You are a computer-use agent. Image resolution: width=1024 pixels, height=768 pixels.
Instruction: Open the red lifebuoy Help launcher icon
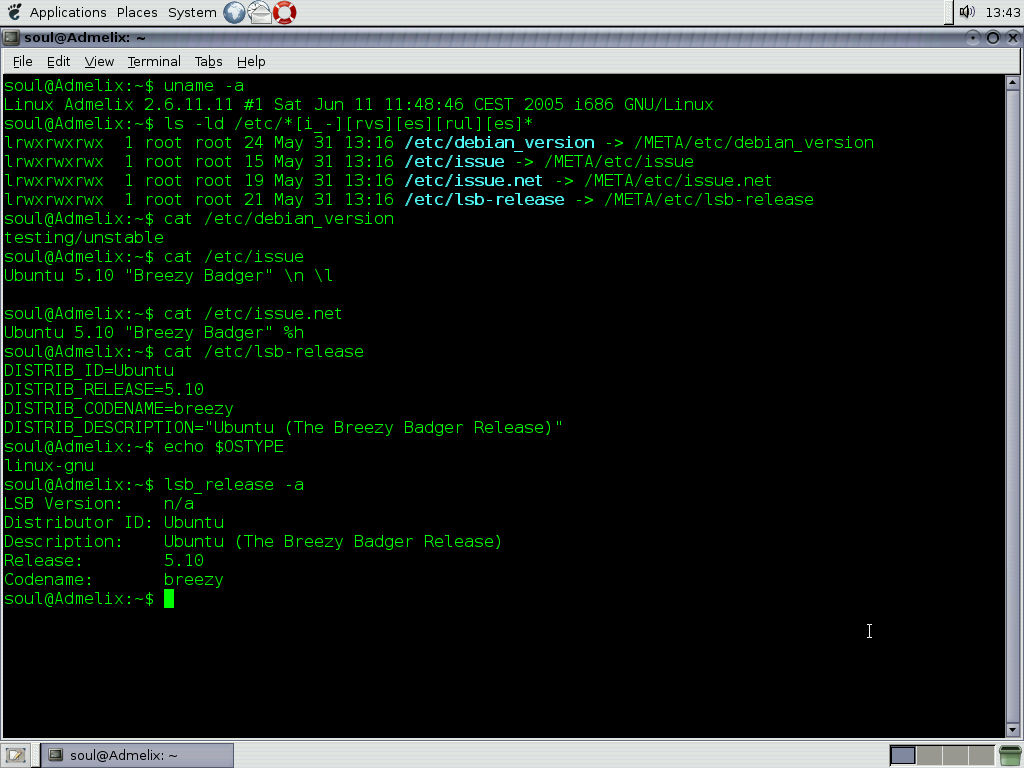pos(285,12)
